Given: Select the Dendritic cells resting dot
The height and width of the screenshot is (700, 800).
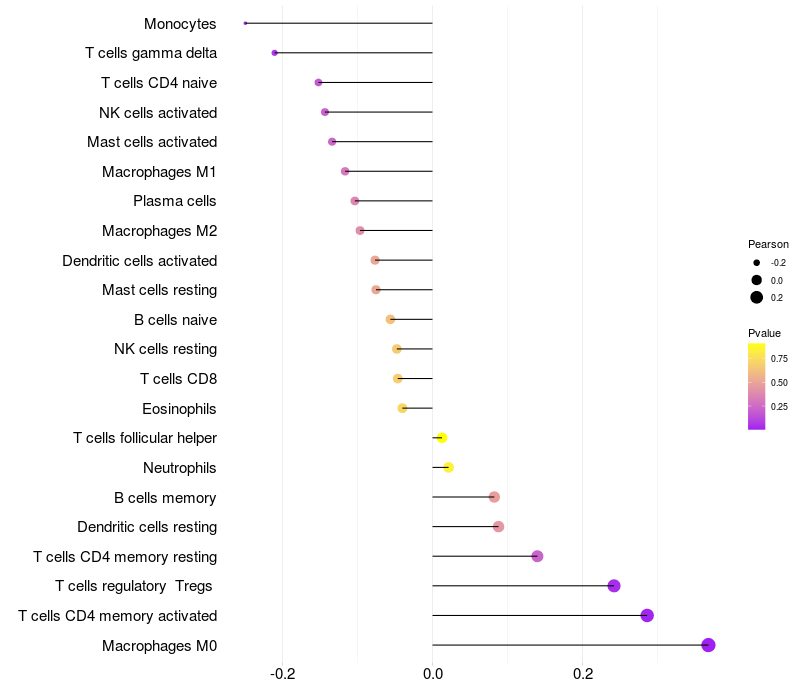Looking at the screenshot, I should click(x=498, y=527).
